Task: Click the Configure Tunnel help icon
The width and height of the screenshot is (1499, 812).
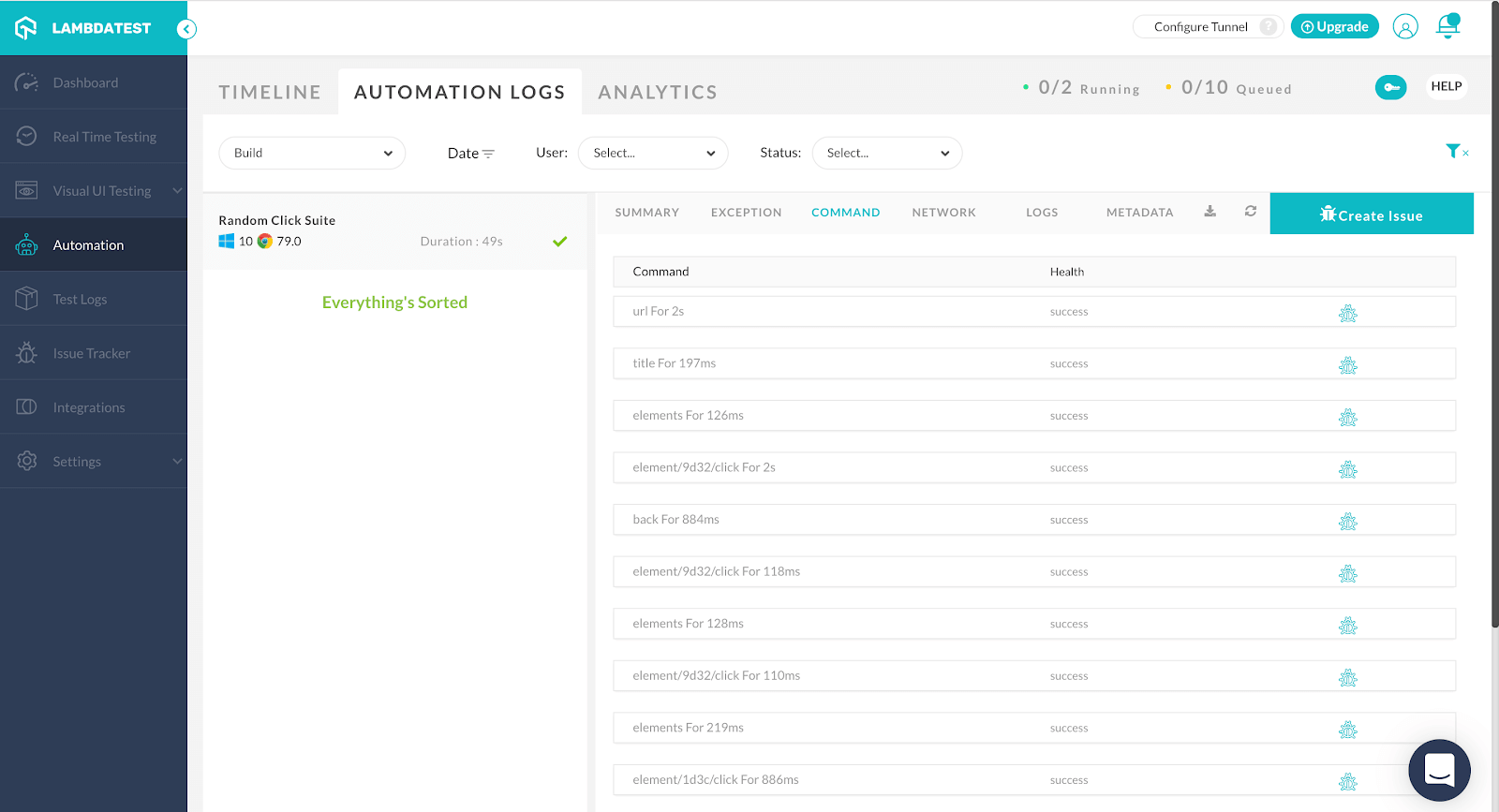Action: pyautogui.click(x=1268, y=27)
